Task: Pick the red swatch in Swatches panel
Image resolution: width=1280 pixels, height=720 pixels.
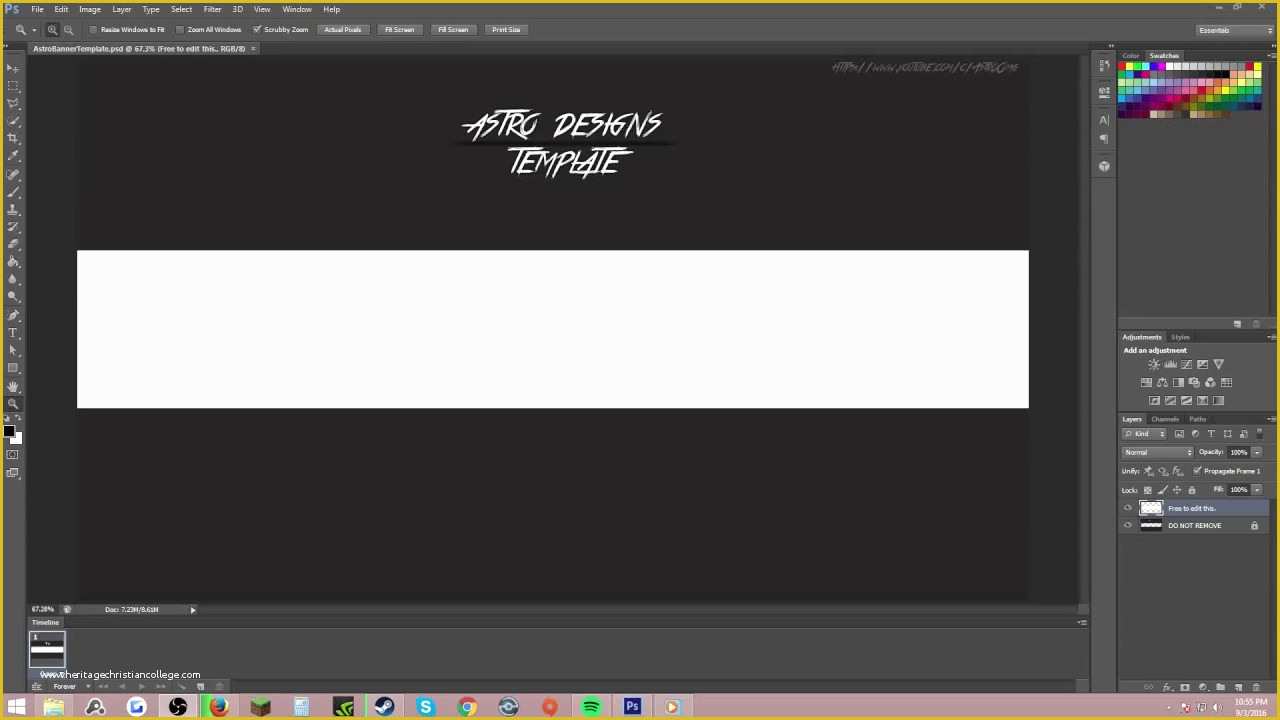Action: click(x=1122, y=67)
